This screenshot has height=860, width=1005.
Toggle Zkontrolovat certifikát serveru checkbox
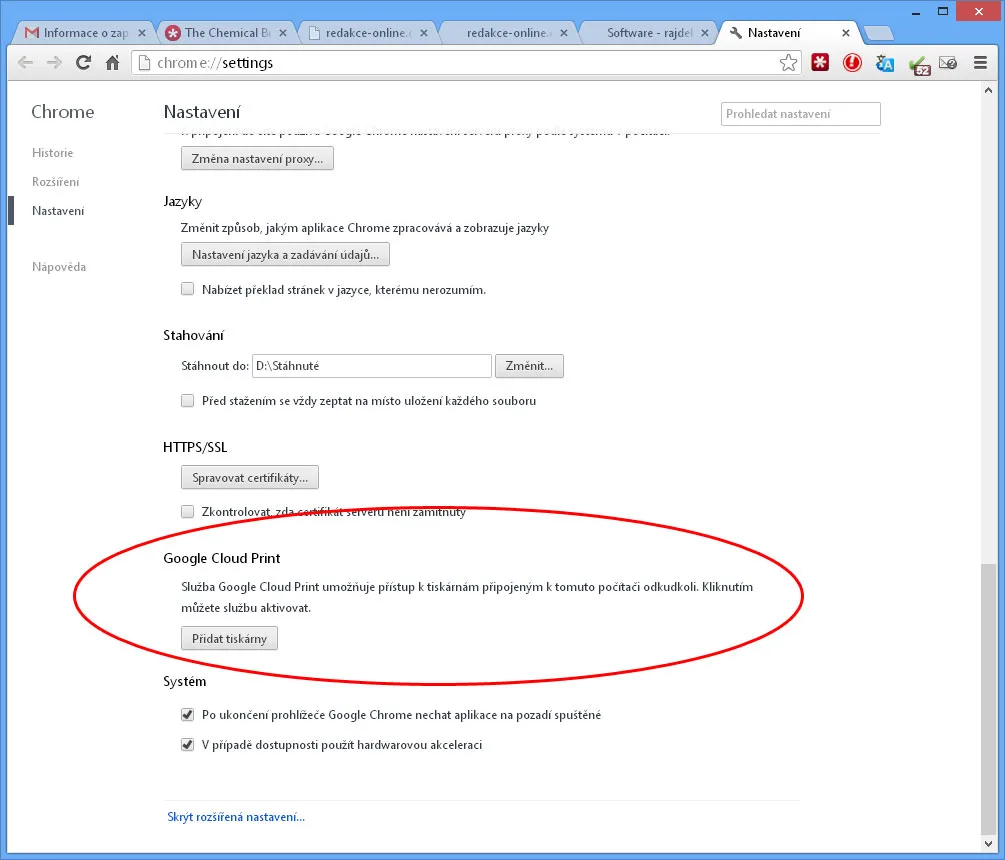click(x=187, y=511)
